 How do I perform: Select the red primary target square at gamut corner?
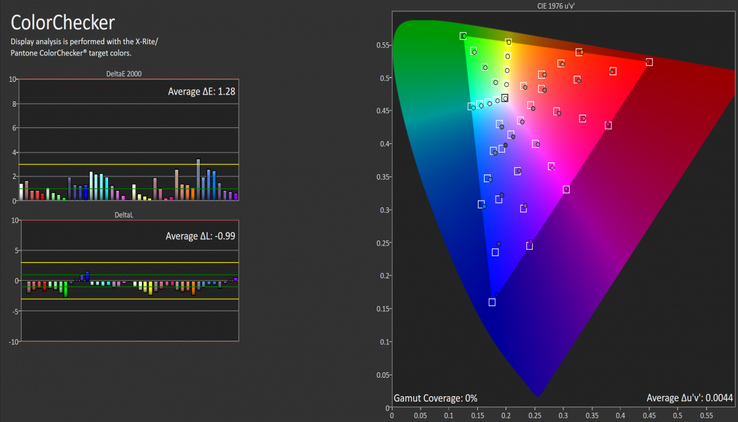coord(649,62)
